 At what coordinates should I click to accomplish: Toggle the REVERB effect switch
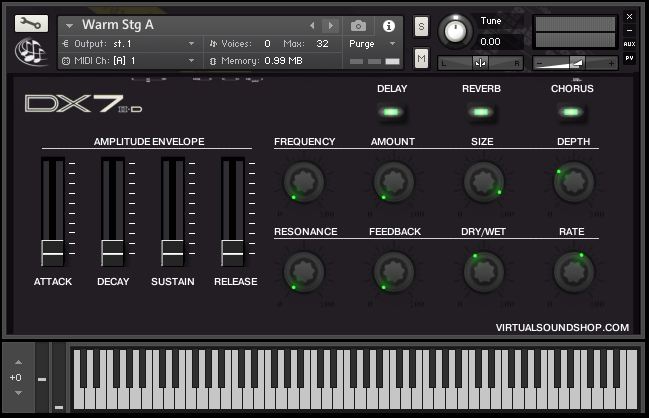480,111
